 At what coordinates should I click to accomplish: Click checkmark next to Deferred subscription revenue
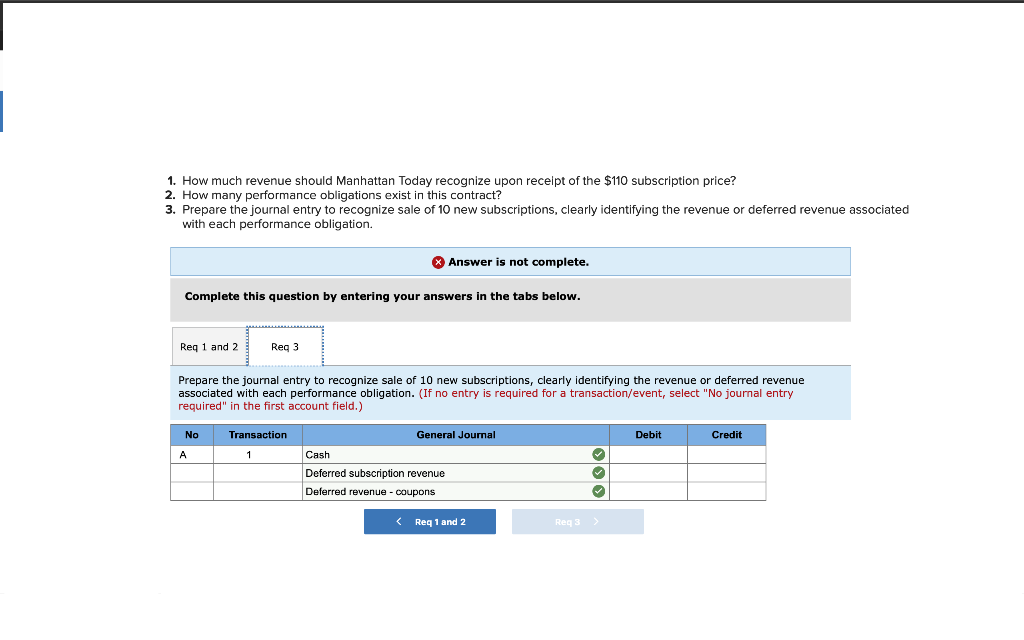[x=598, y=472]
